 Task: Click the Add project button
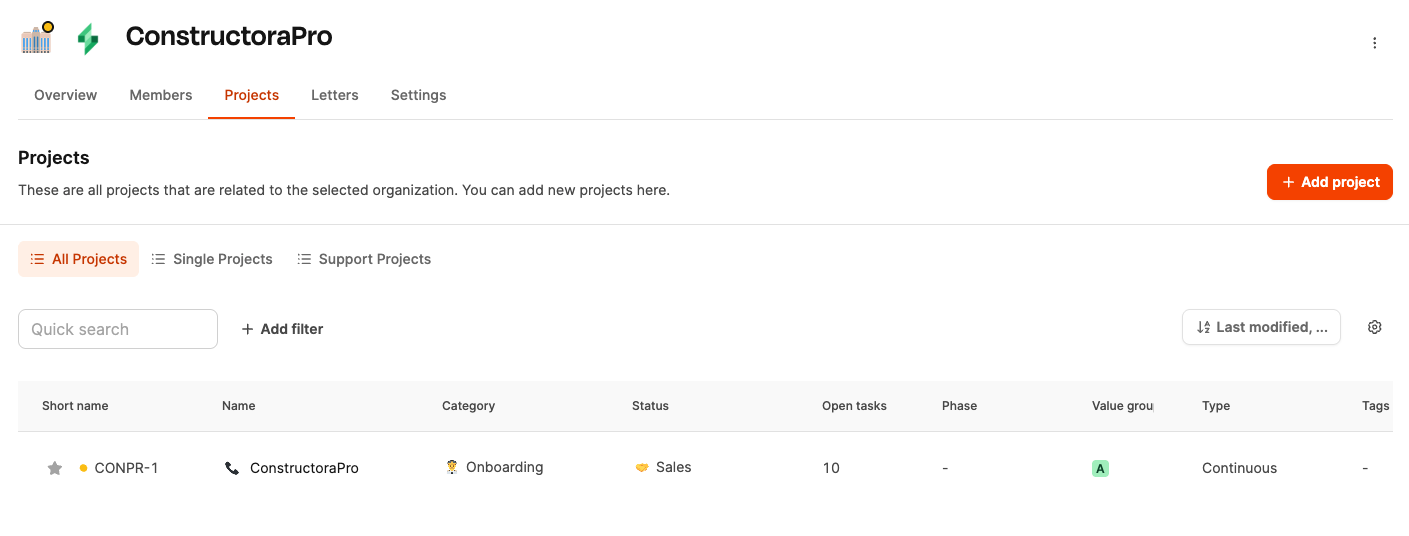(1330, 182)
